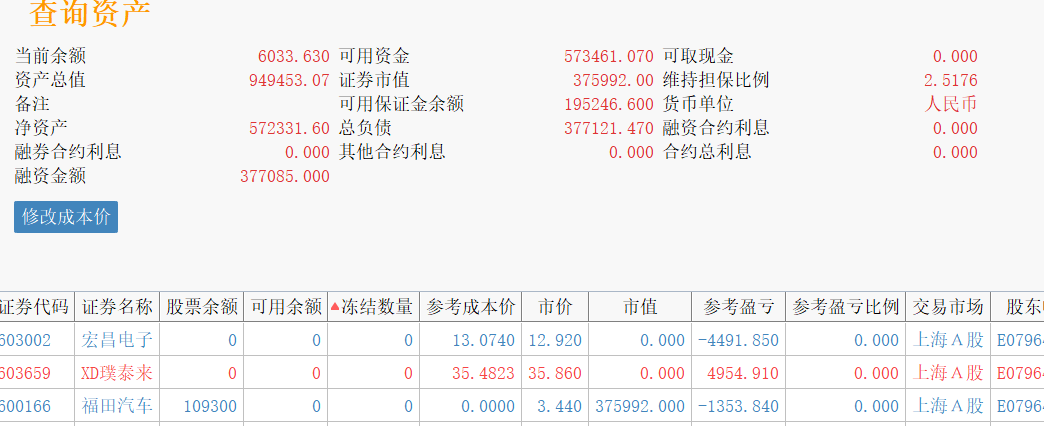Click market price 35.860

pos(555,373)
